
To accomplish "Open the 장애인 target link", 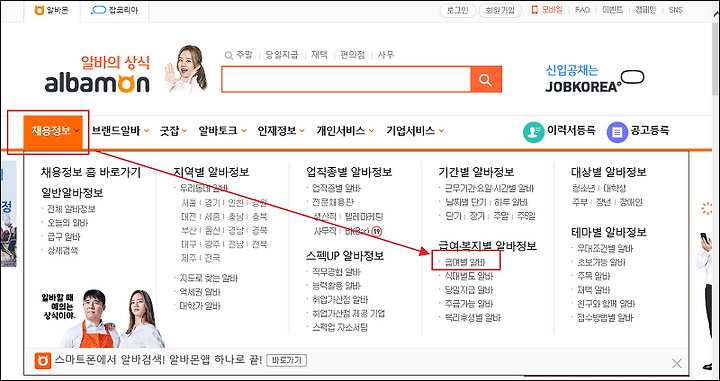I will coord(631,202).
